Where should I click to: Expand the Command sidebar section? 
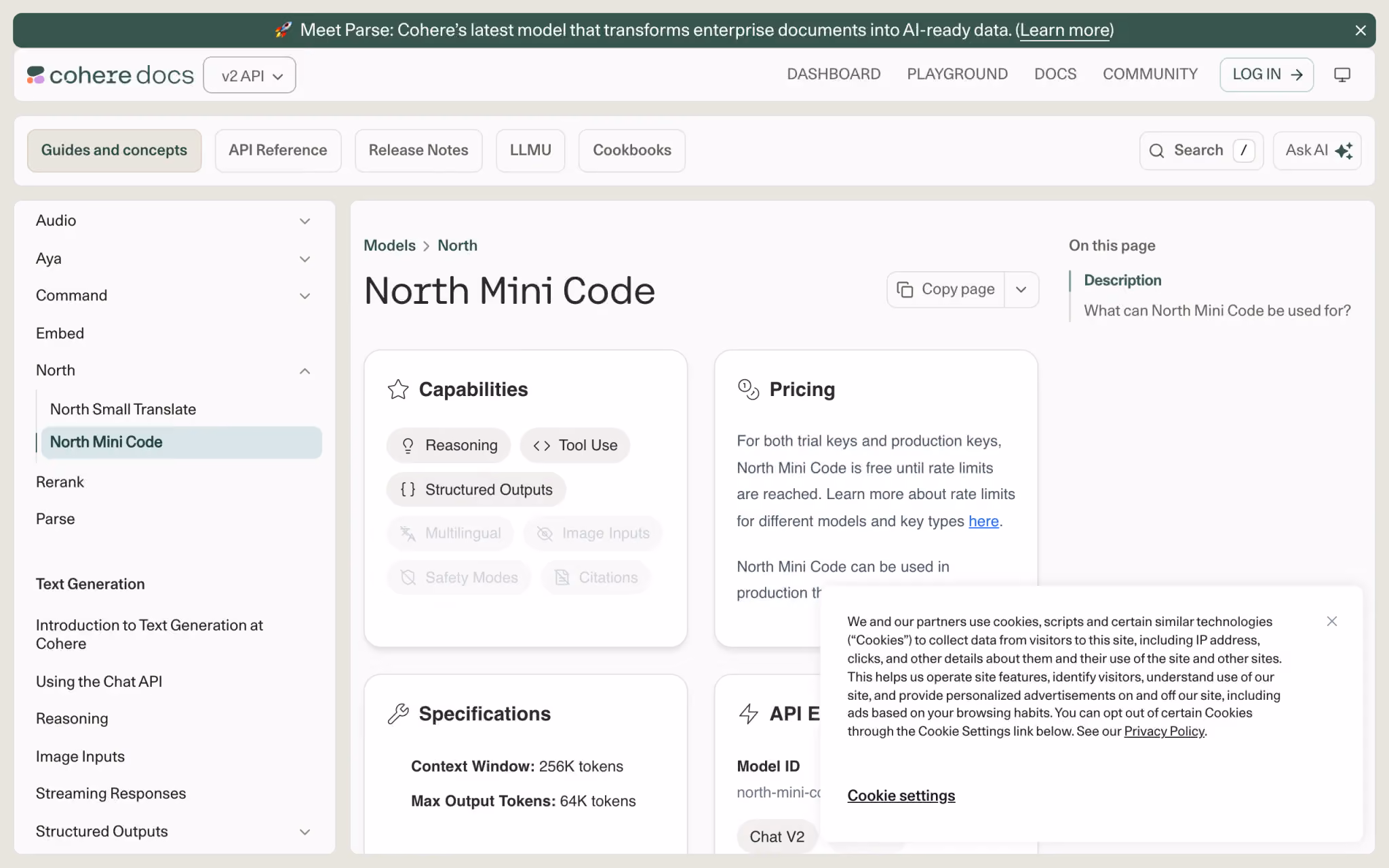(x=305, y=296)
